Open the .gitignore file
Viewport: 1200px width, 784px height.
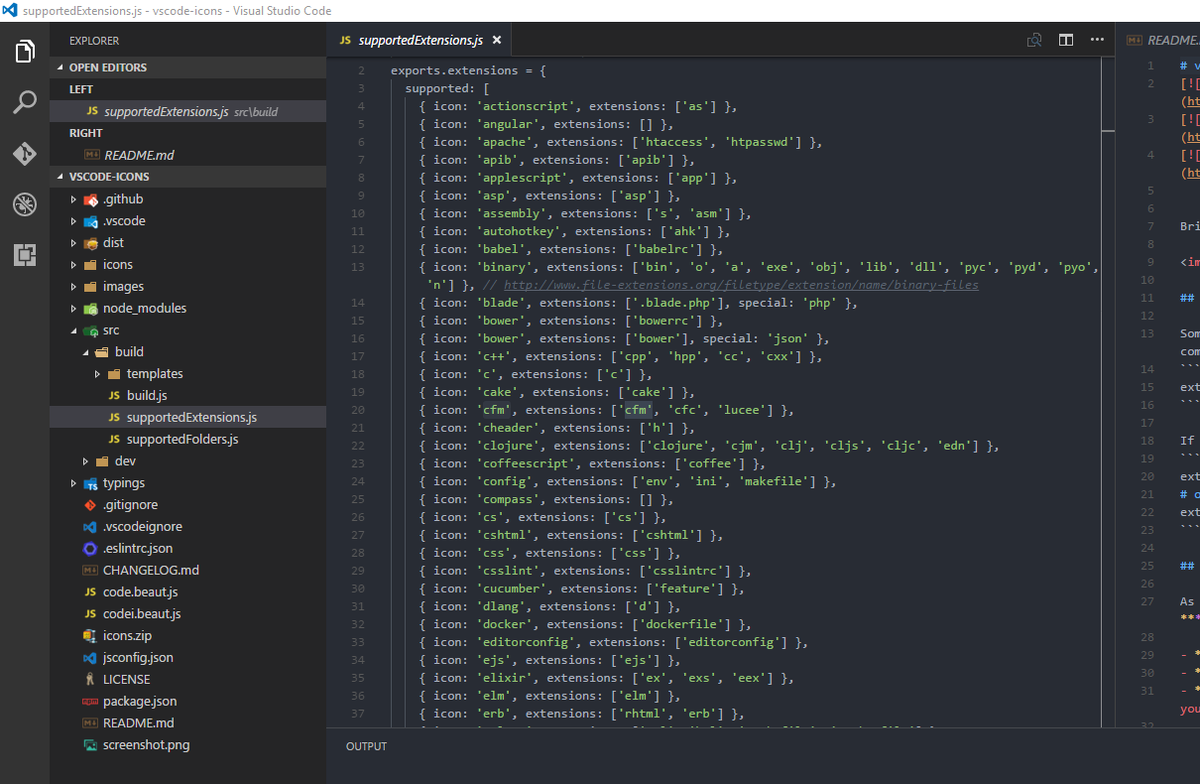point(188,504)
